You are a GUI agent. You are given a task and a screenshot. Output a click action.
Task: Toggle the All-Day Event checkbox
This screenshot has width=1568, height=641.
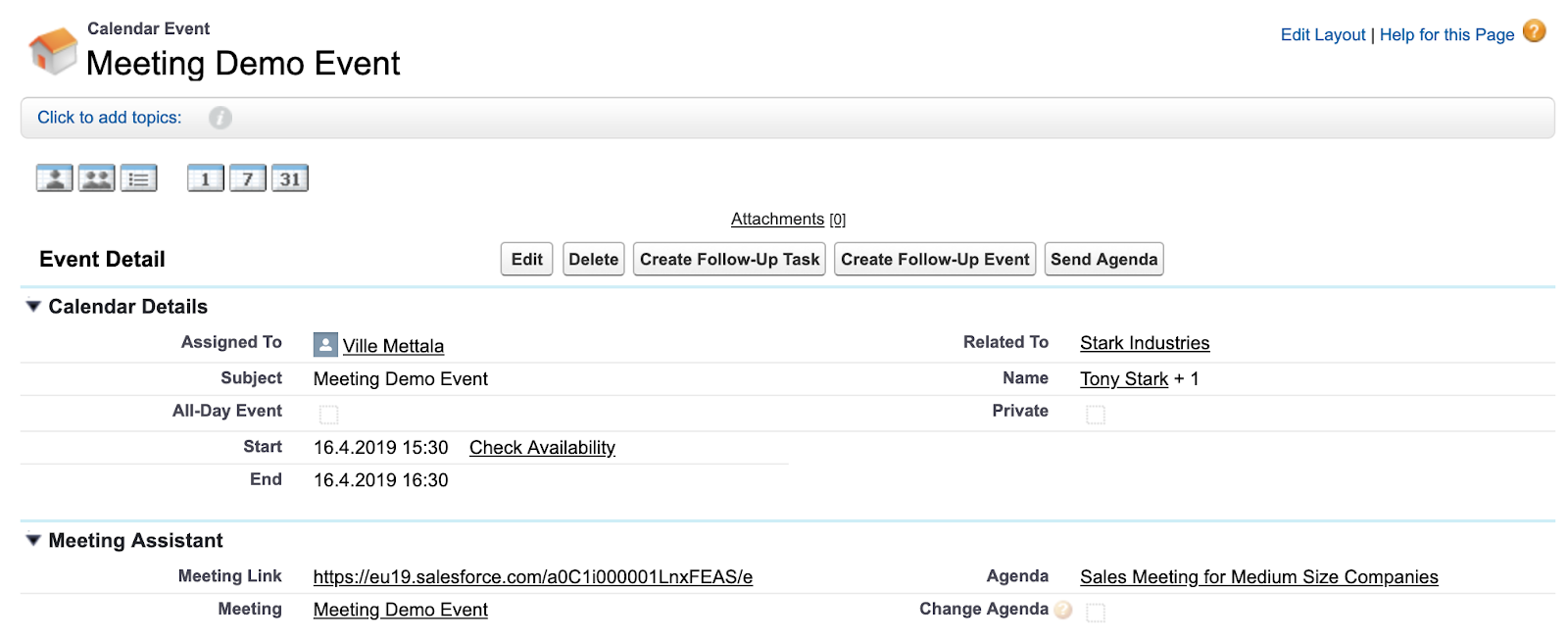[329, 415]
